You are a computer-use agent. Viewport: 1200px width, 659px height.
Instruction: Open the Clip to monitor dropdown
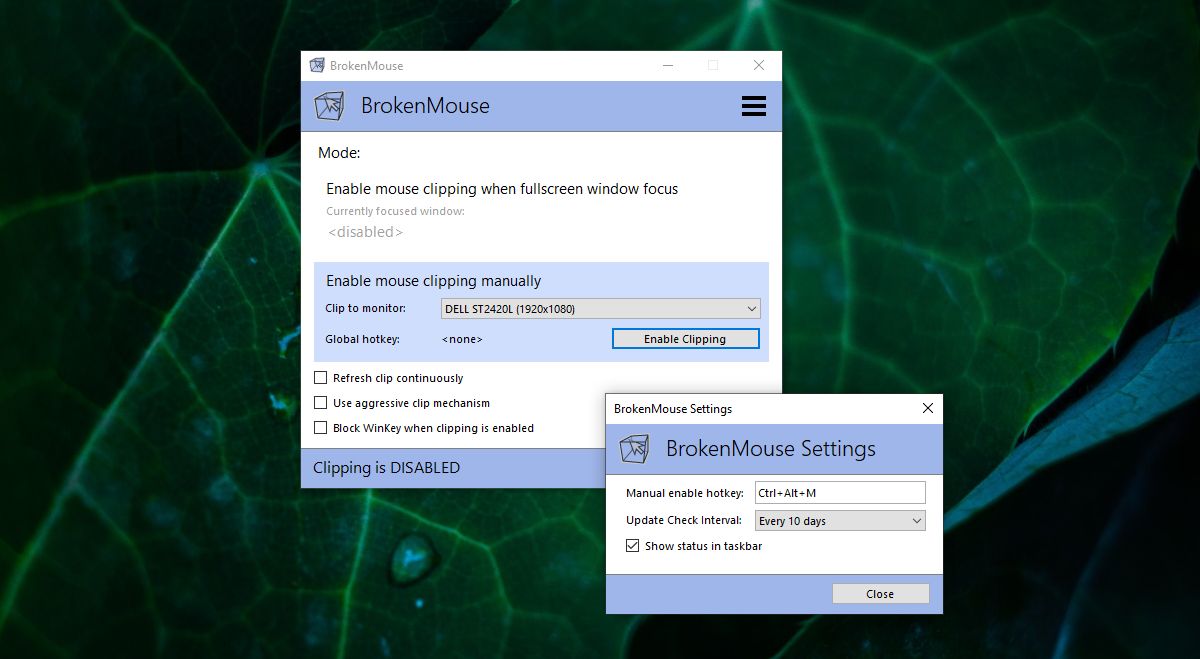[x=601, y=309]
